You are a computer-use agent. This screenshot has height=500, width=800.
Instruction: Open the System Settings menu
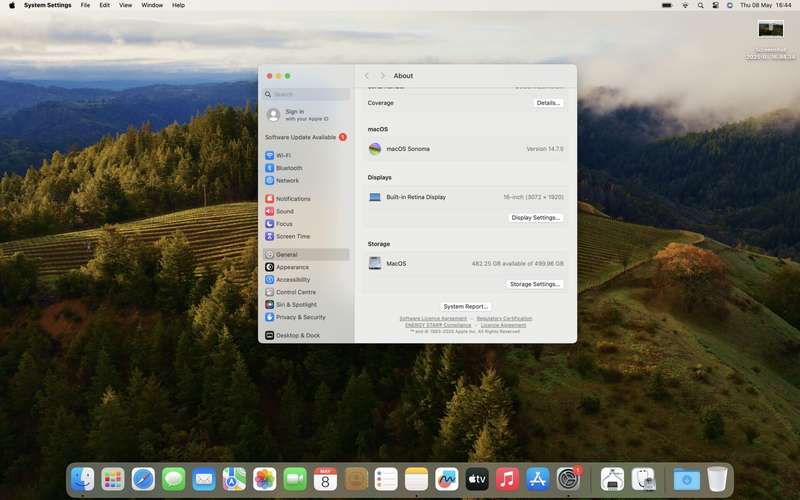(47, 5)
